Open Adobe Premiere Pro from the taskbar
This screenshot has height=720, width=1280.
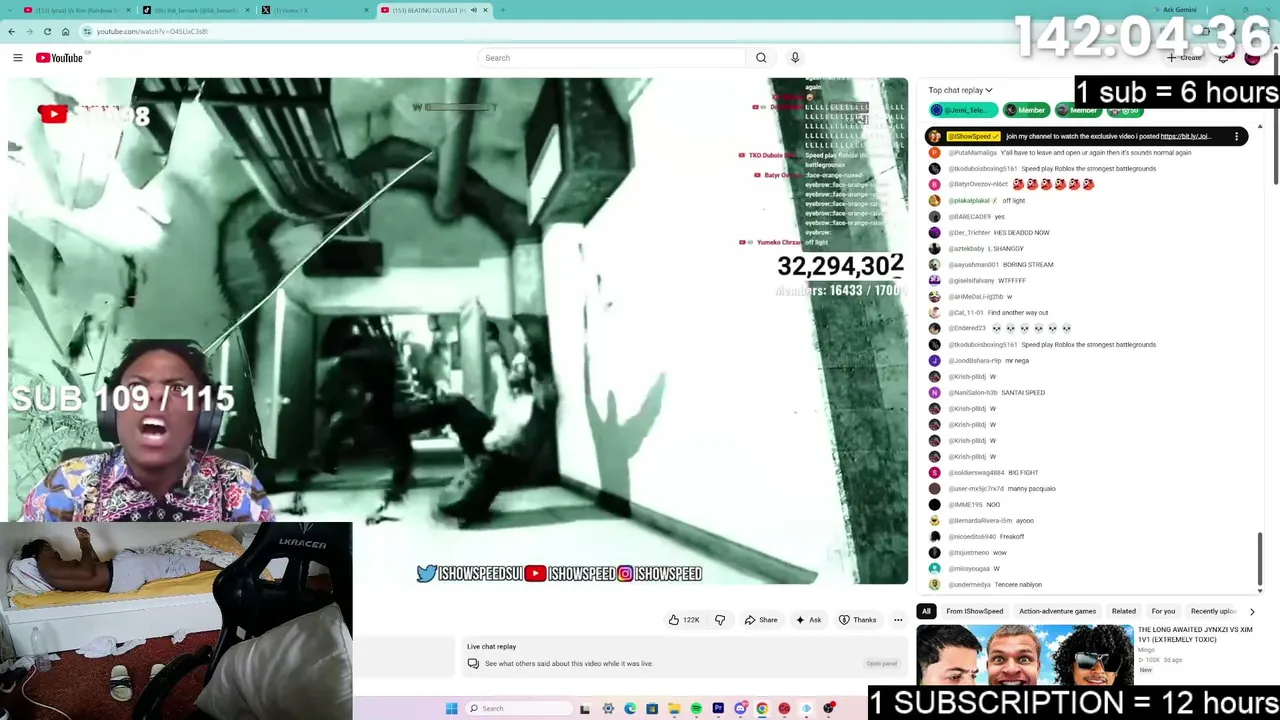(x=718, y=709)
